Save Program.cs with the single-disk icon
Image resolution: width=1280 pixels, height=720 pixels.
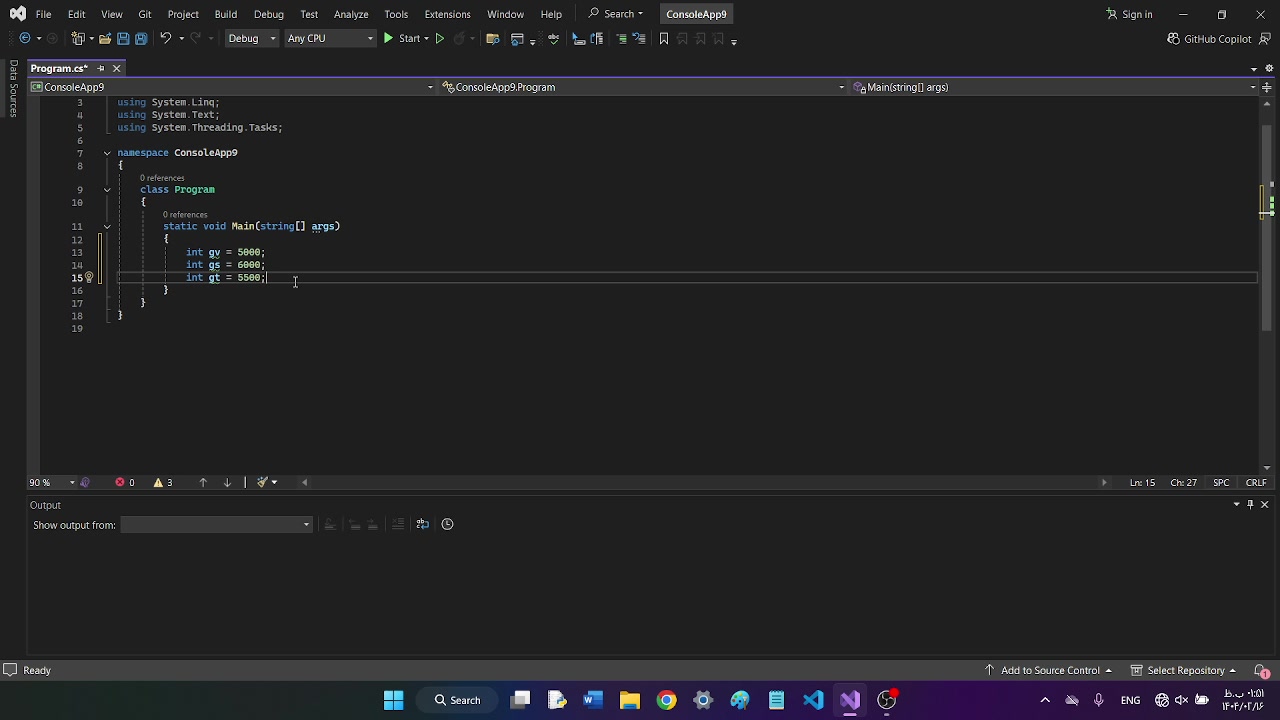(x=123, y=39)
